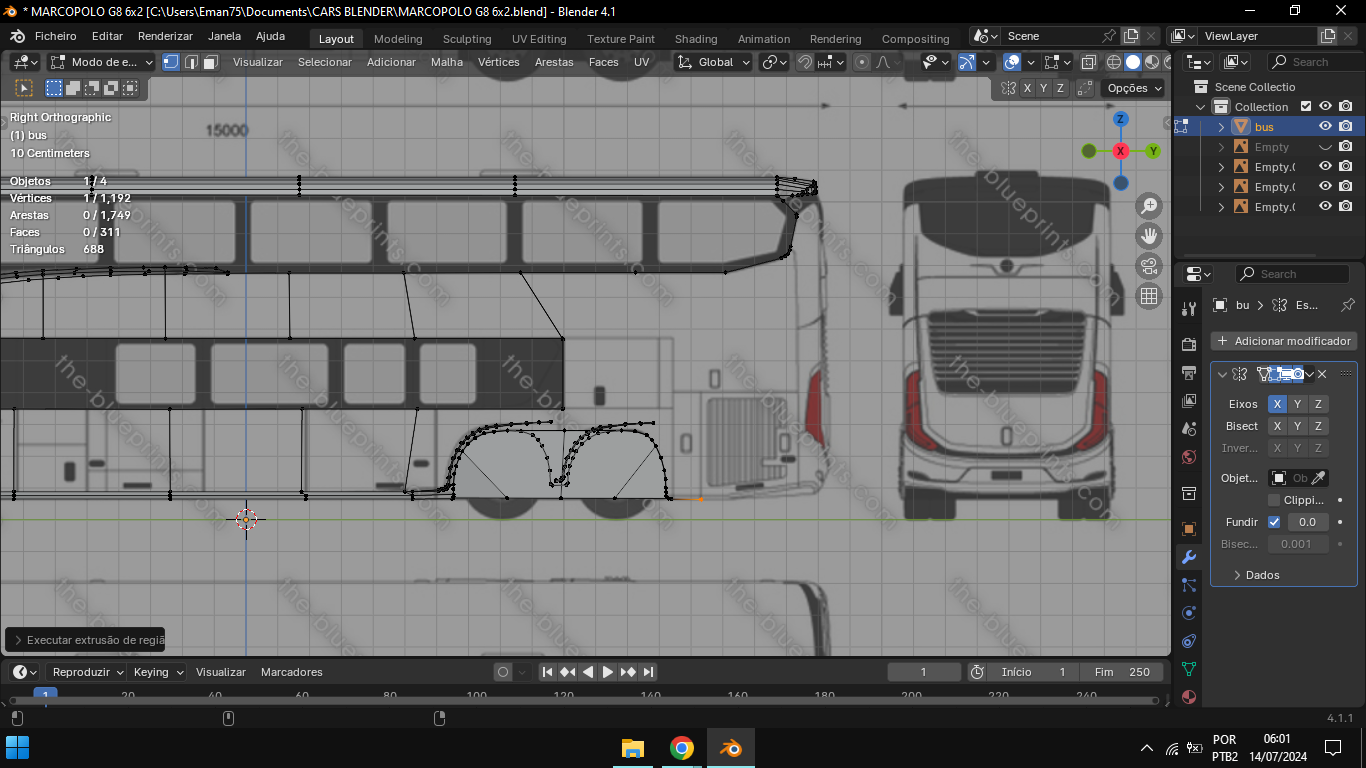The image size is (1366, 768).
Task: Select the tweak select tool icon
Action: click(25, 88)
